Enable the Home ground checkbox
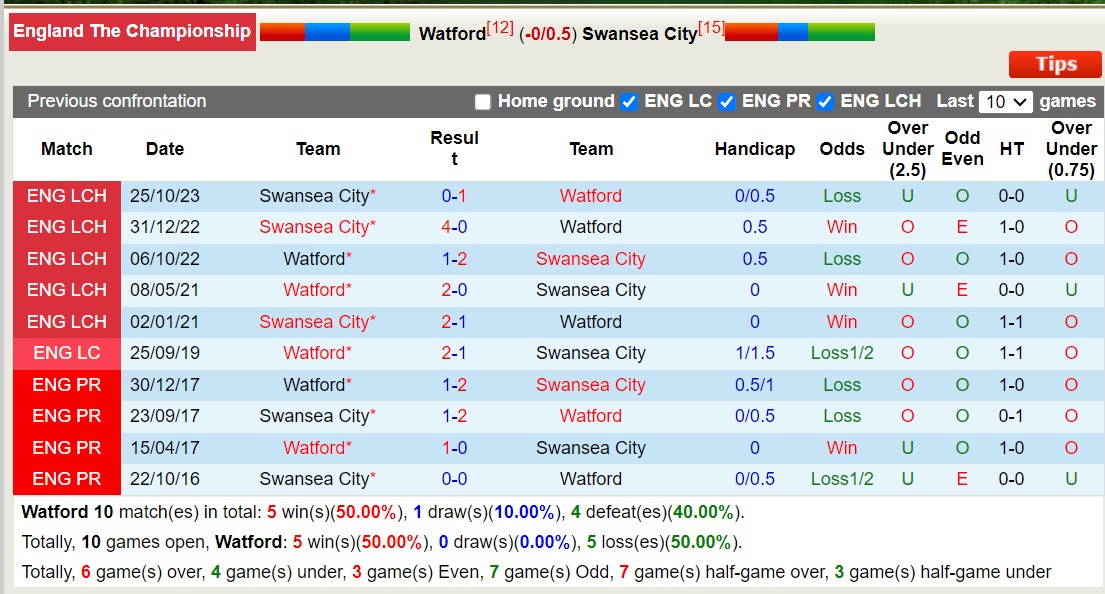Image resolution: width=1105 pixels, height=594 pixels. (483, 101)
